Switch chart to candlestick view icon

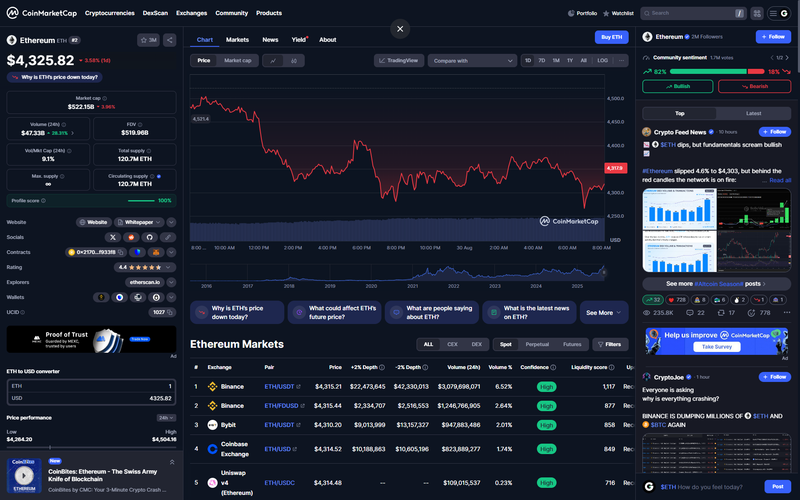coord(293,61)
